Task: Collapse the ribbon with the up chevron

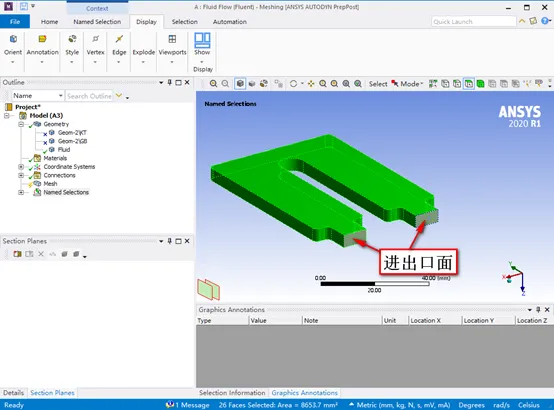Action: (522, 21)
